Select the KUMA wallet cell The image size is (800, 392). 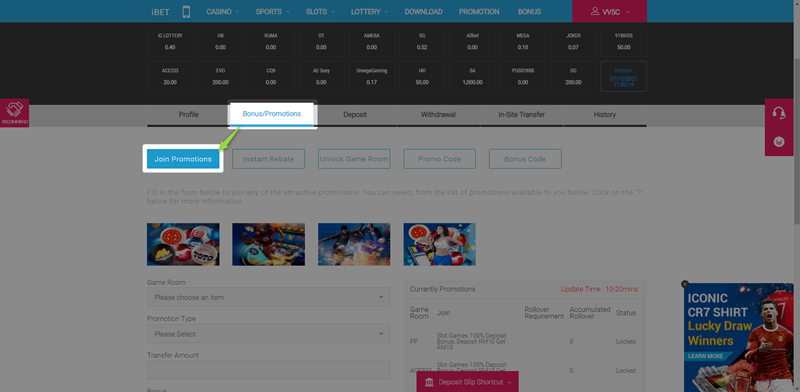[271, 41]
